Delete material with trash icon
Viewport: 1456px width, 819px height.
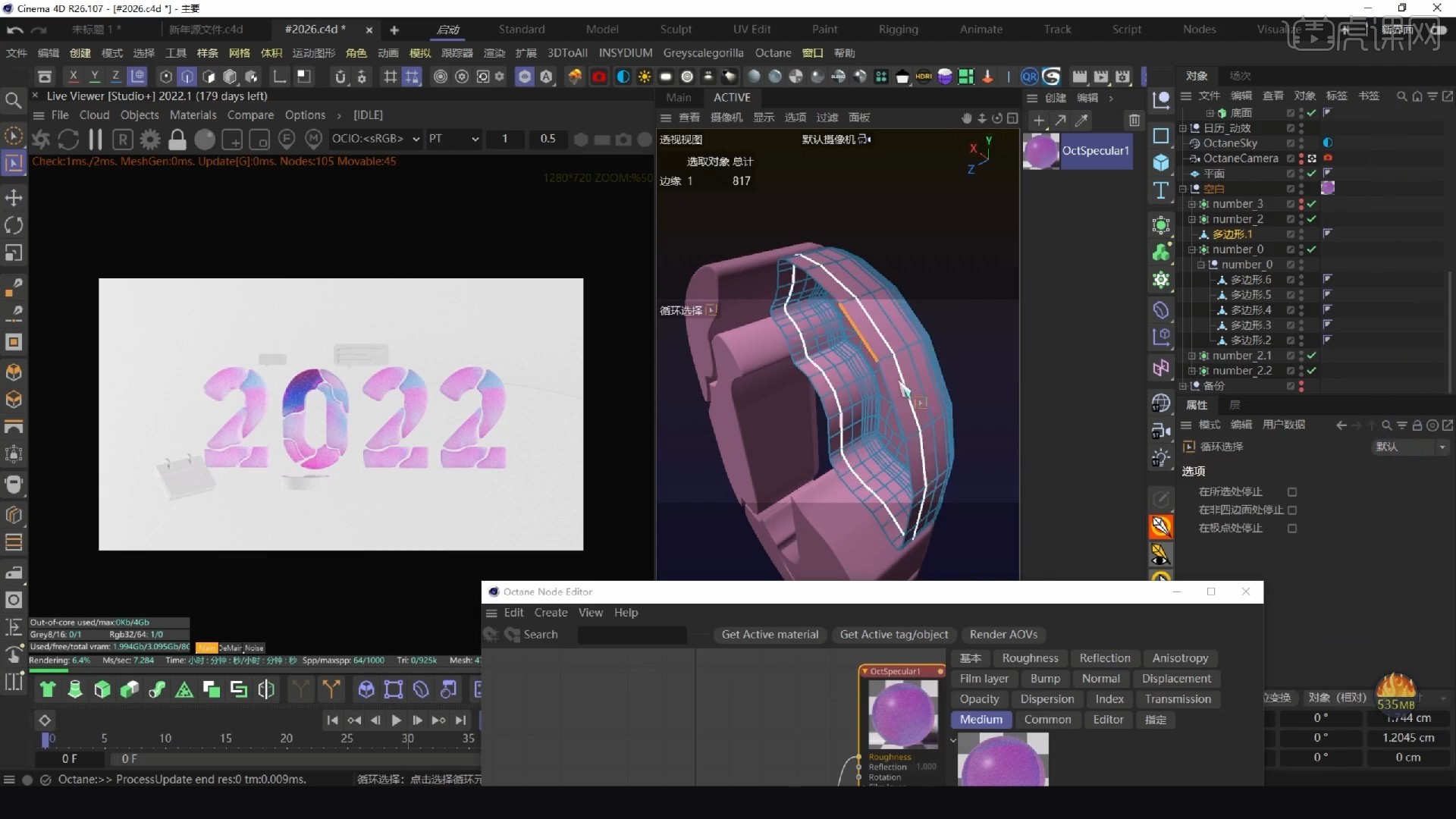(1134, 120)
